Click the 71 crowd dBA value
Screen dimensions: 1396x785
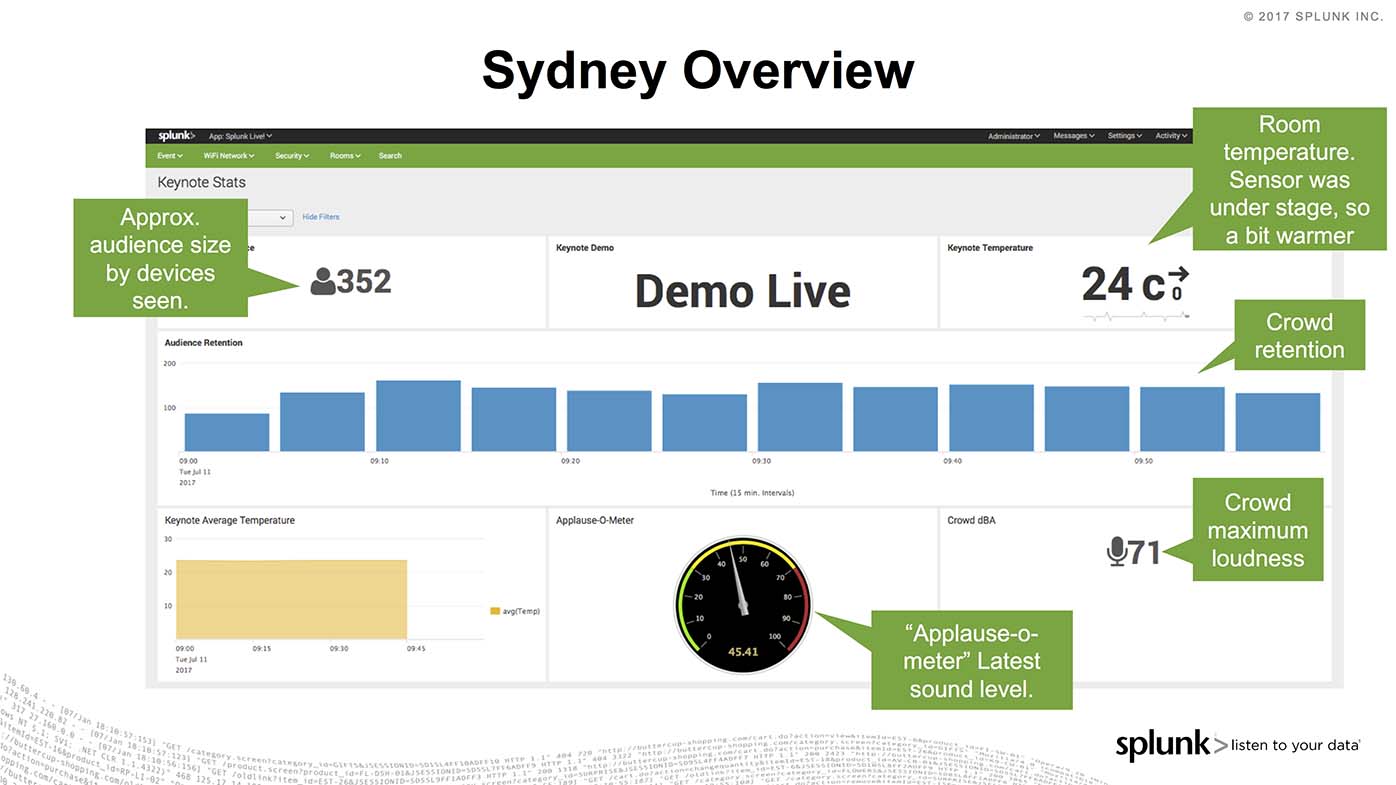tap(1144, 552)
